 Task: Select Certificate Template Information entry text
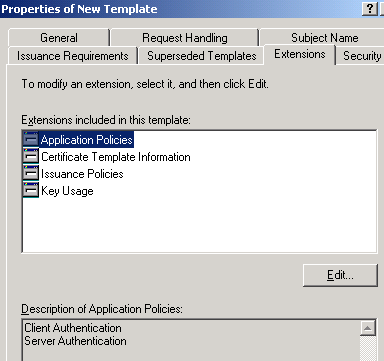pyautogui.click(x=116, y=157)
